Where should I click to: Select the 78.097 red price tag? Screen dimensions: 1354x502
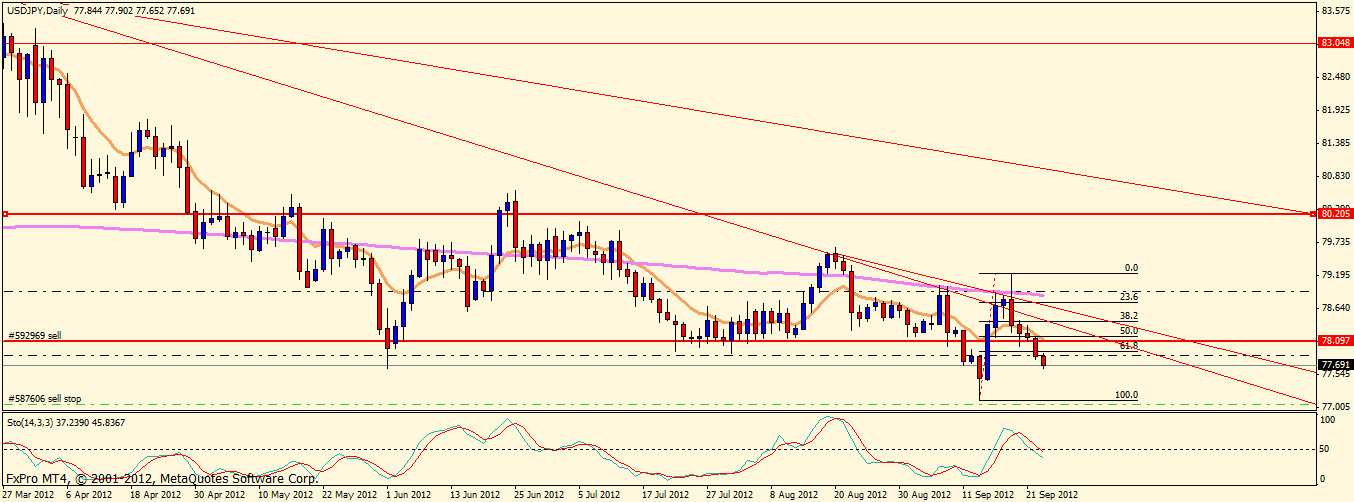click(1335, 340)
